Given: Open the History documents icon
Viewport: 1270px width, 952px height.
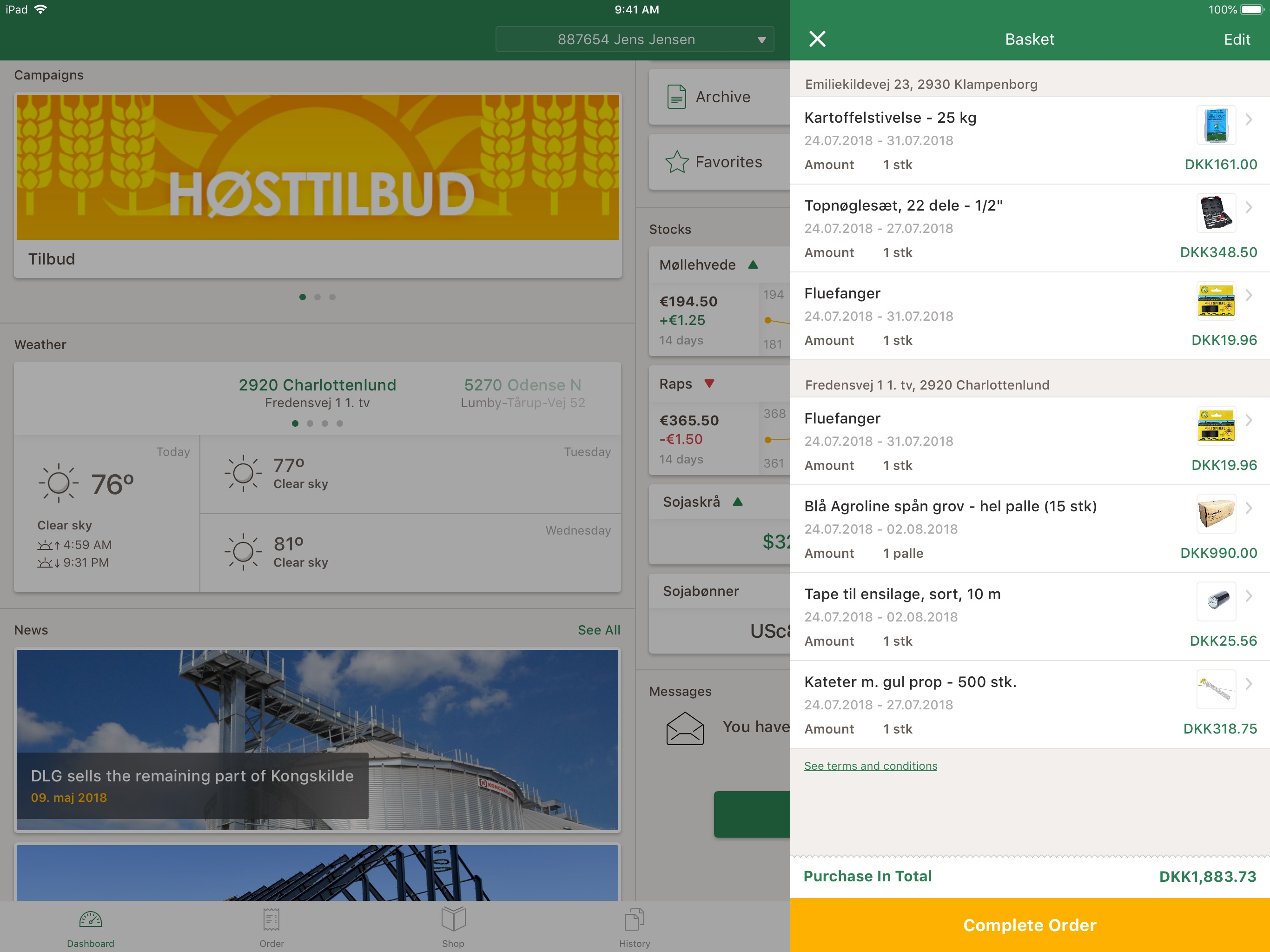Looking at the screenshot, I should click(634, 920).
